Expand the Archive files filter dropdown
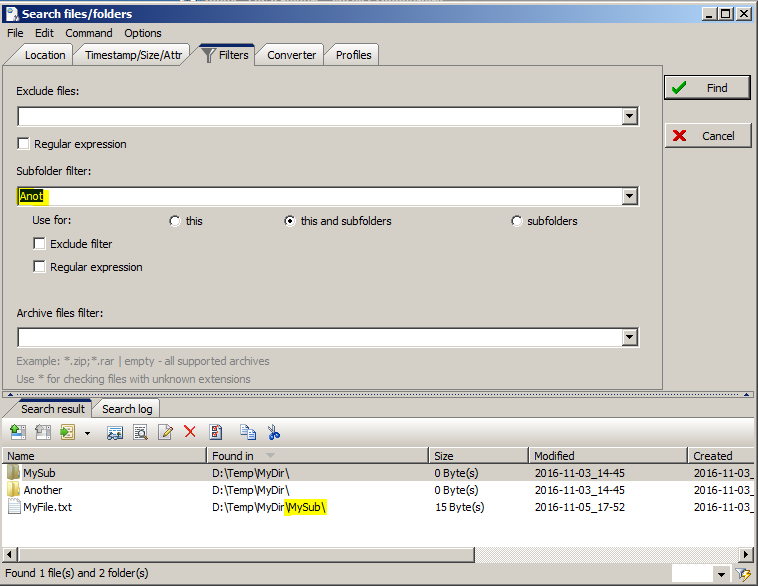Image resolution: width=758 pixels, height=586 pixels. [x=629, y=338]
